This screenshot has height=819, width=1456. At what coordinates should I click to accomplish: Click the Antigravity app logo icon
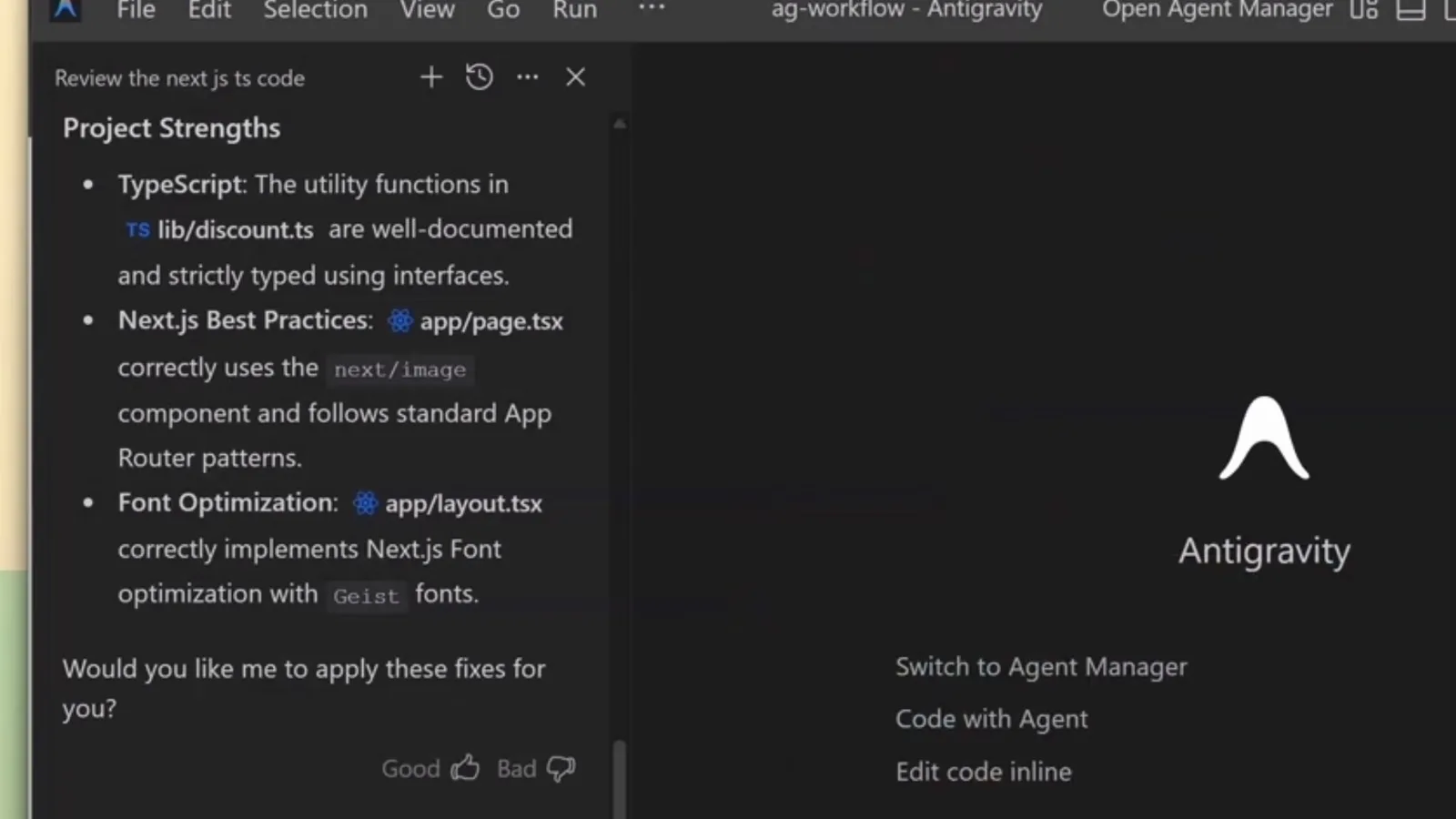[66, 9]
